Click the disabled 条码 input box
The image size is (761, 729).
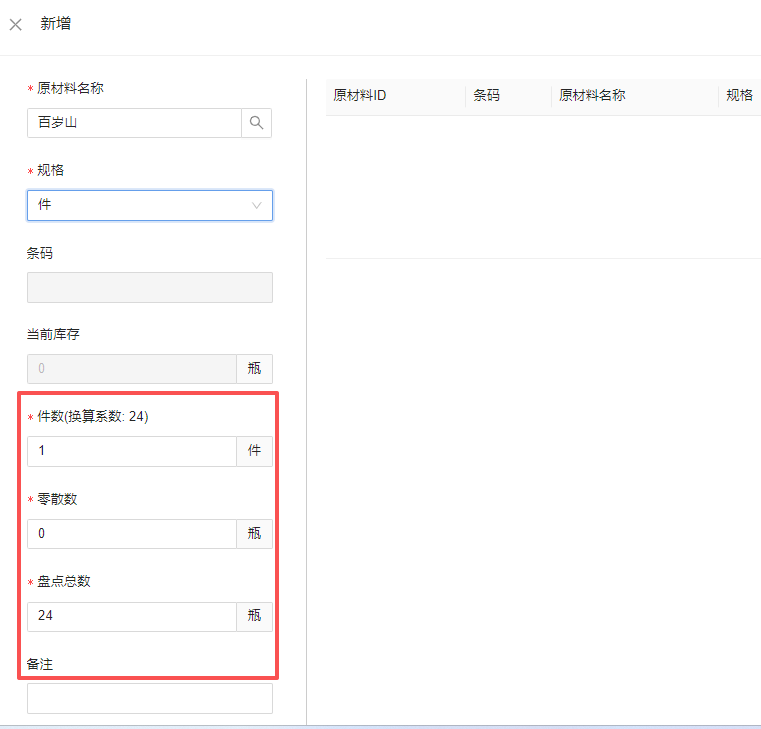(x=149, y=288)
